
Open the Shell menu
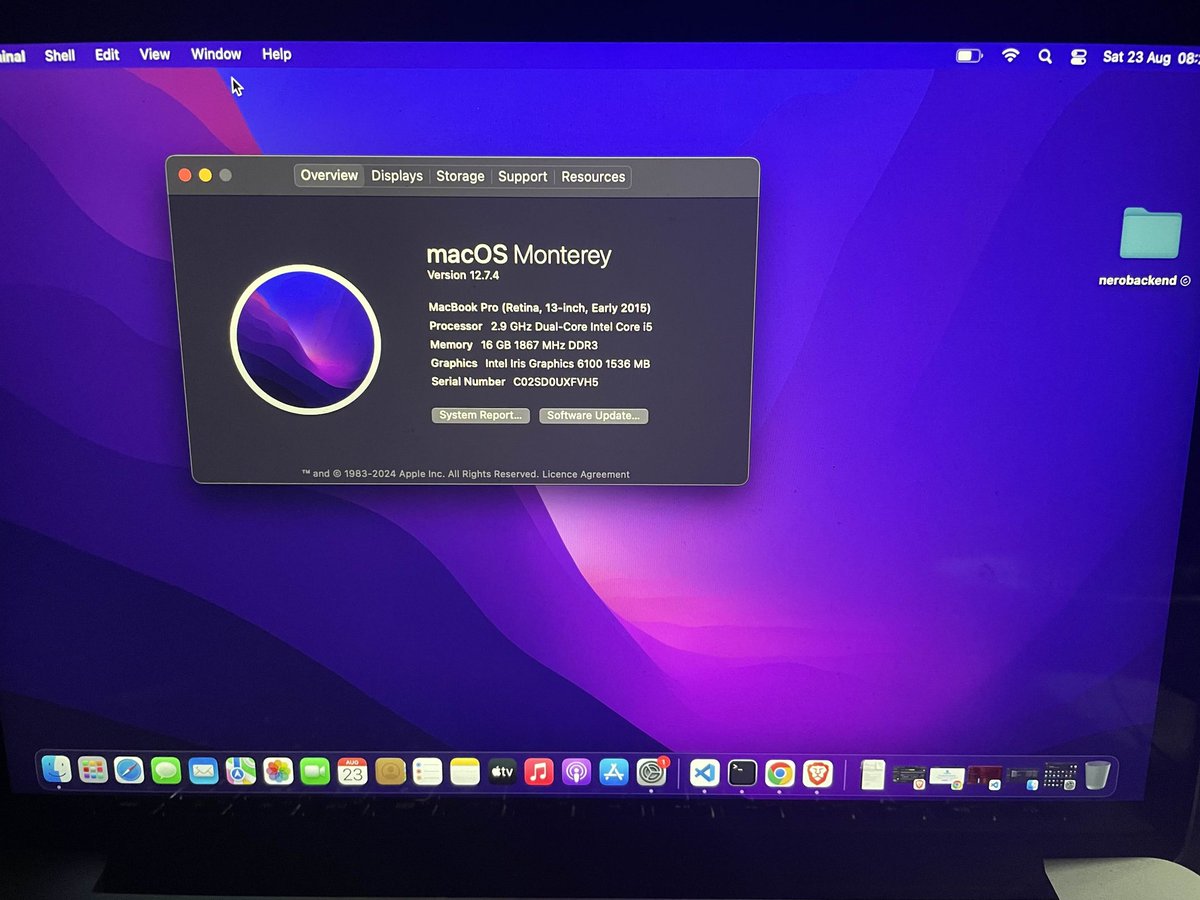(60, 55)
